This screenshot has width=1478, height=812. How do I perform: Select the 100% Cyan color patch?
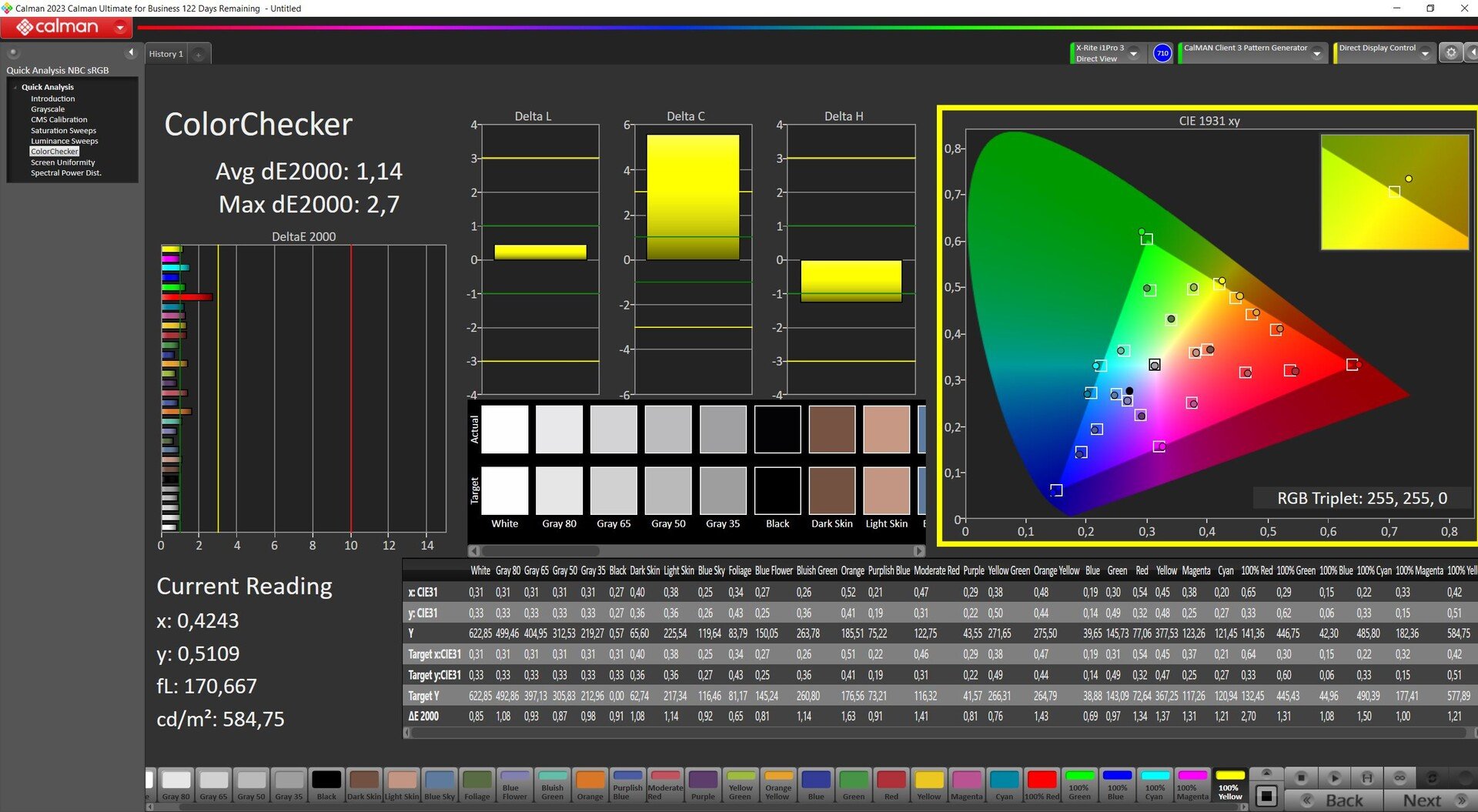tap(1155, 785)
